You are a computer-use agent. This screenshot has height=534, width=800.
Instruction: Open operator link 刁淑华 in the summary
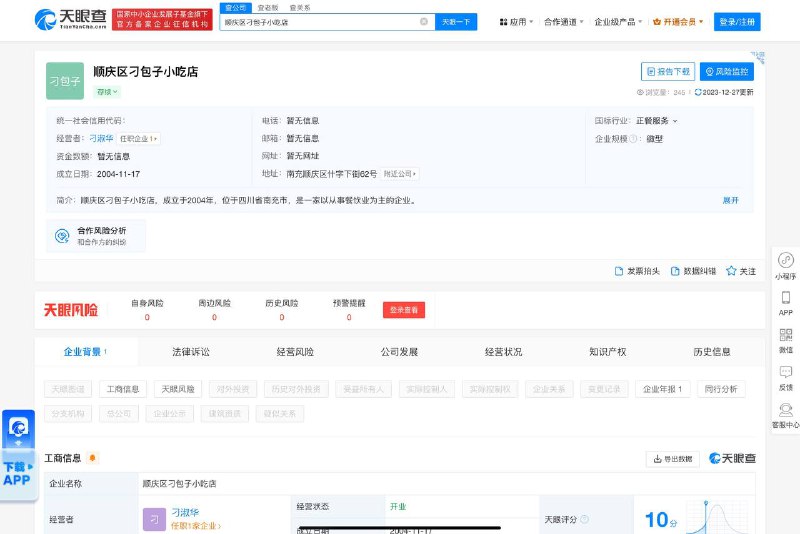101,138
